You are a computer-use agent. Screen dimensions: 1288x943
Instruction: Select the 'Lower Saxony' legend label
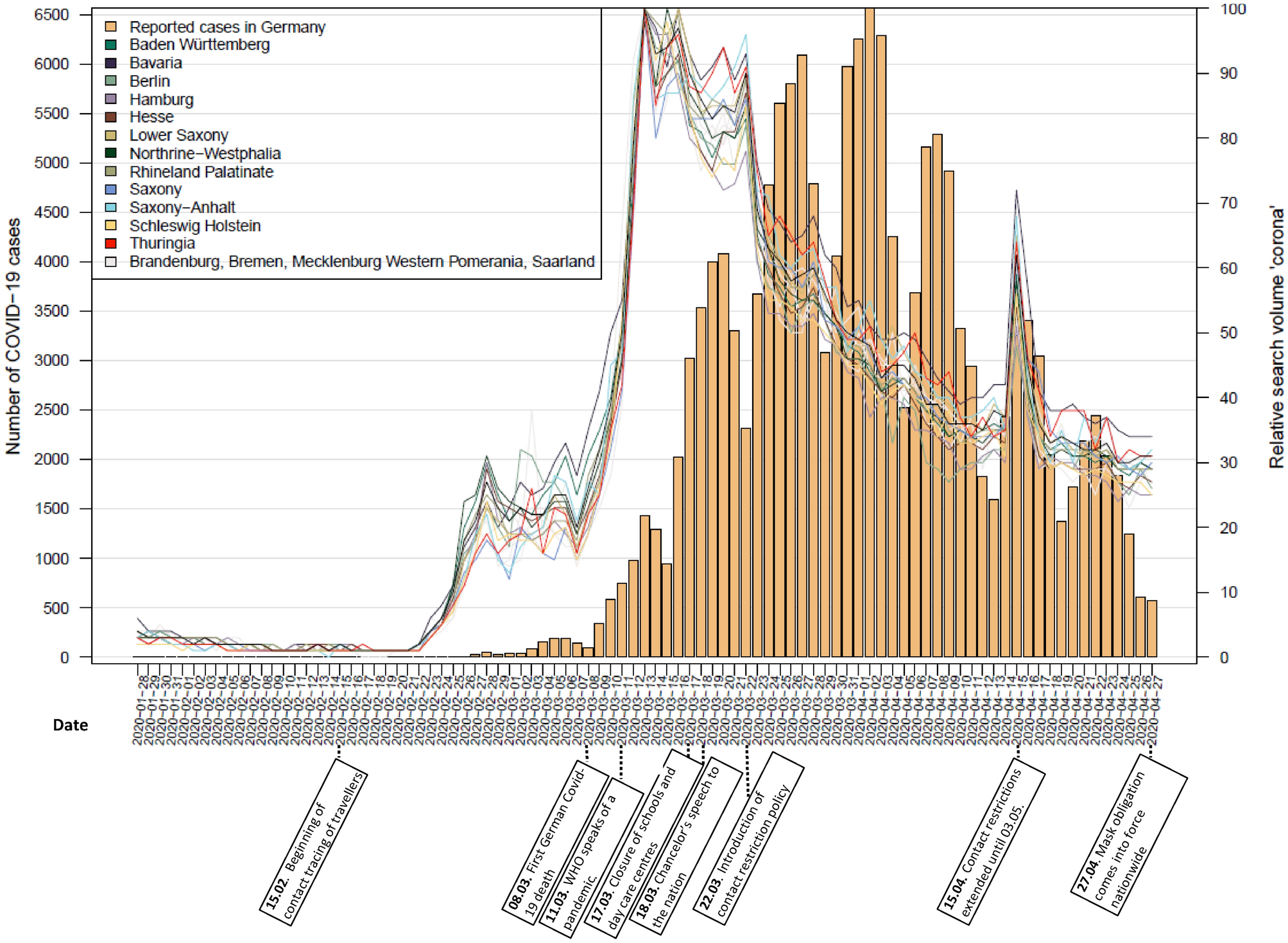pos(179,135)
